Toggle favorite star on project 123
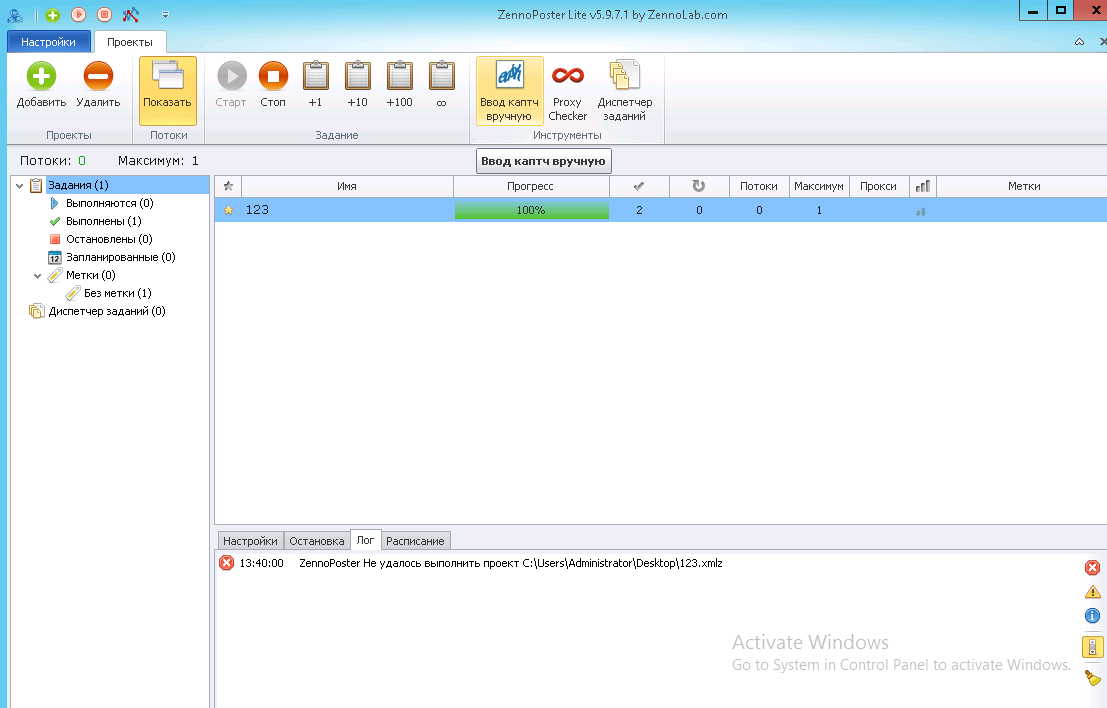 pyautogui.click(x=228, y=210)
